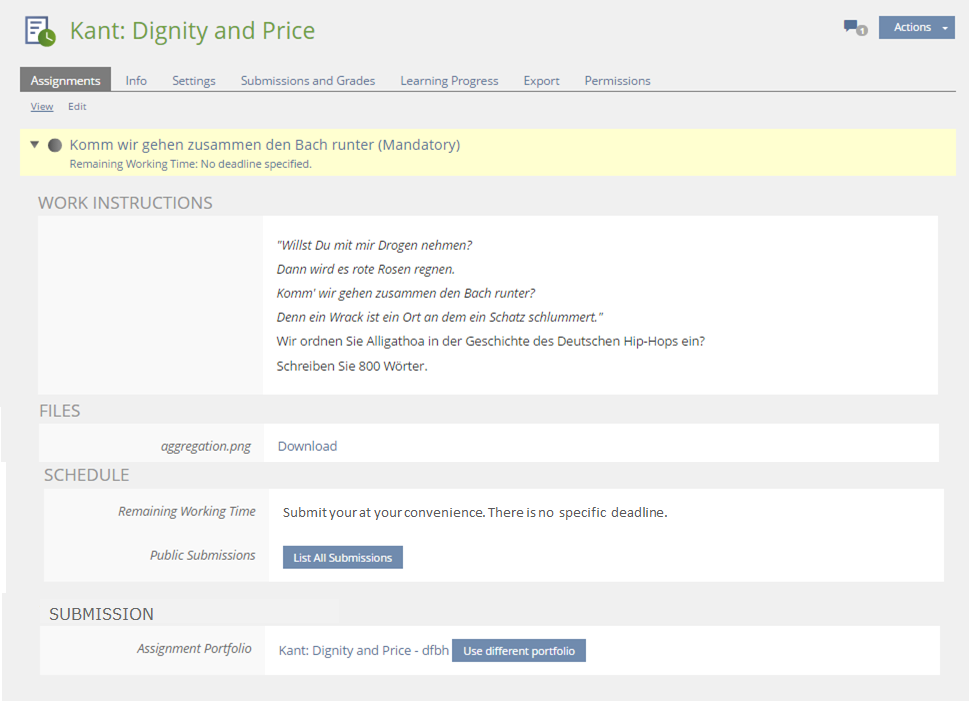
Task: Switch to the Info tab
Action: point(136,80)
